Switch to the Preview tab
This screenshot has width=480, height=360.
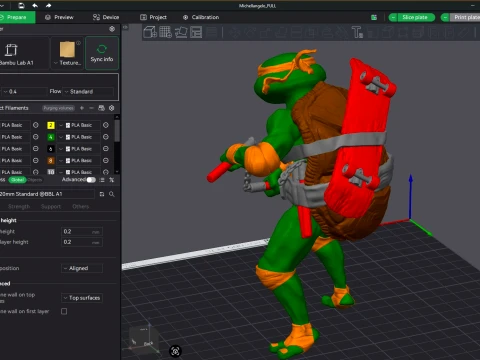[x=59, y=17]
